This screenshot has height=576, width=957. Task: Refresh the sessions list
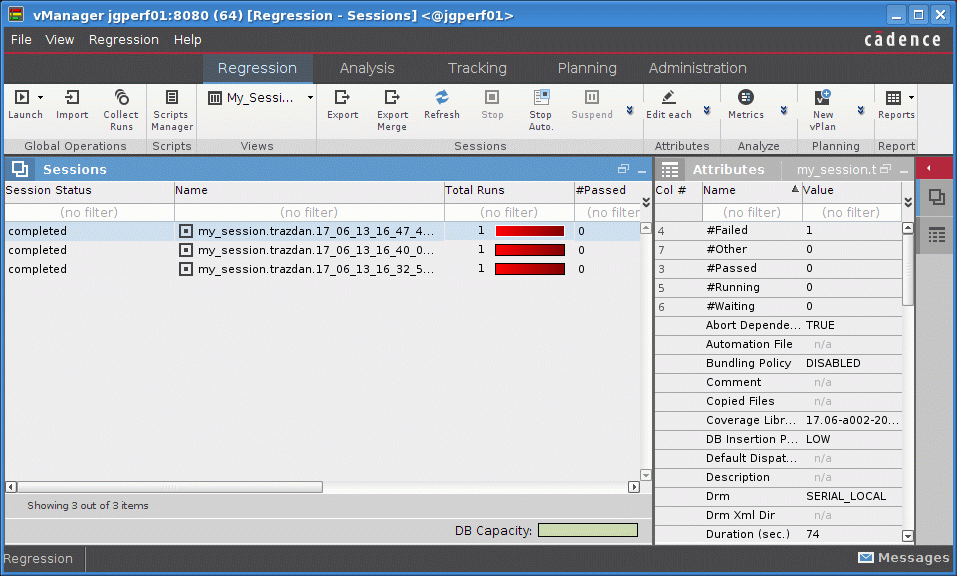click(442, 104)
